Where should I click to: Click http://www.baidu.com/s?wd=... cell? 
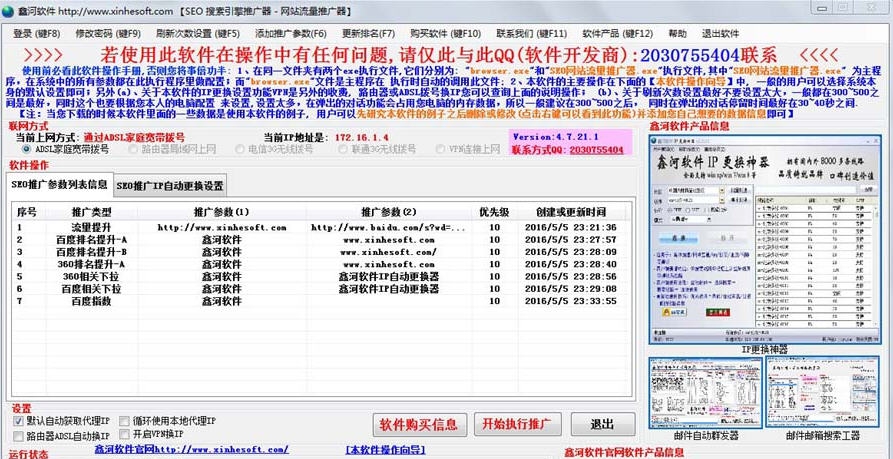(388, 227)
